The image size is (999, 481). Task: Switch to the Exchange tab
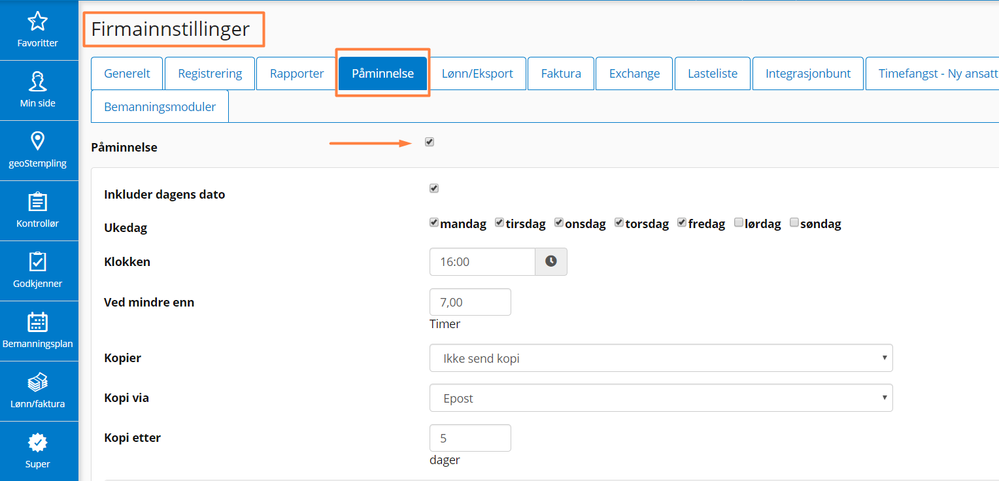[634, 73]
